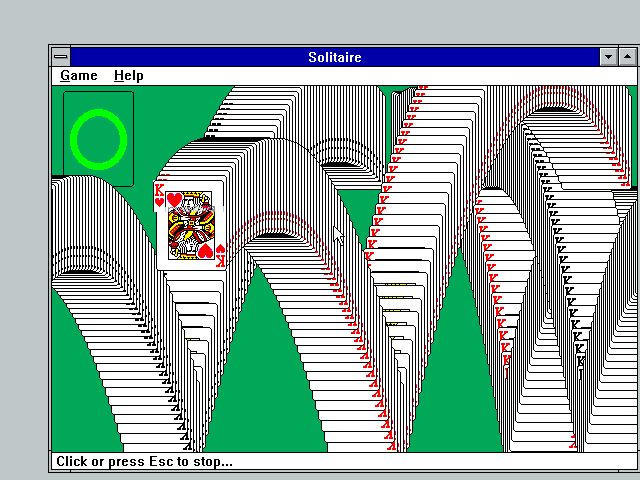640x480 pixels.
Task: Click the green circle on the empty deck
Action: (98, 140)
